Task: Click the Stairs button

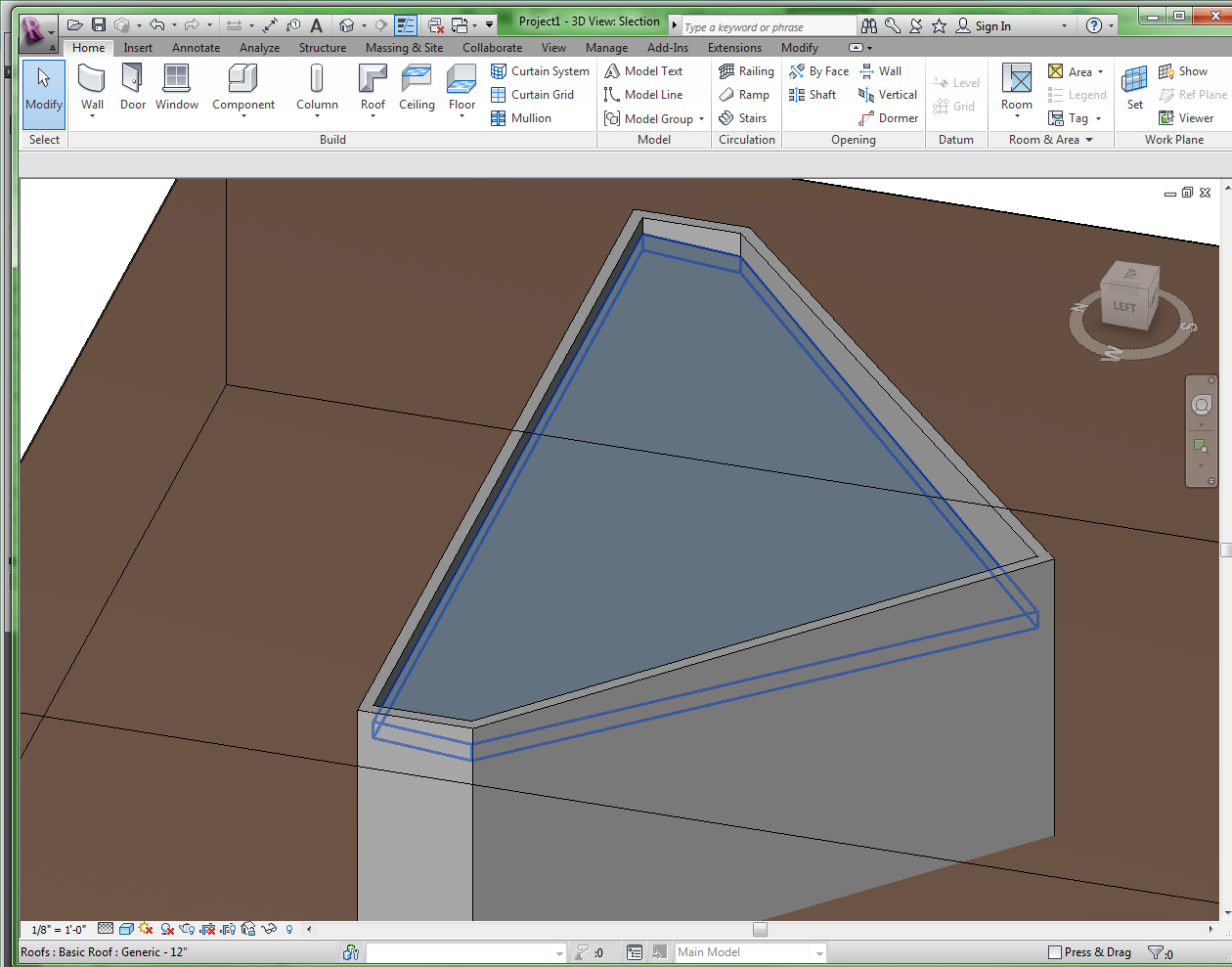Action: pyautogui.click(x=742, y=118)
